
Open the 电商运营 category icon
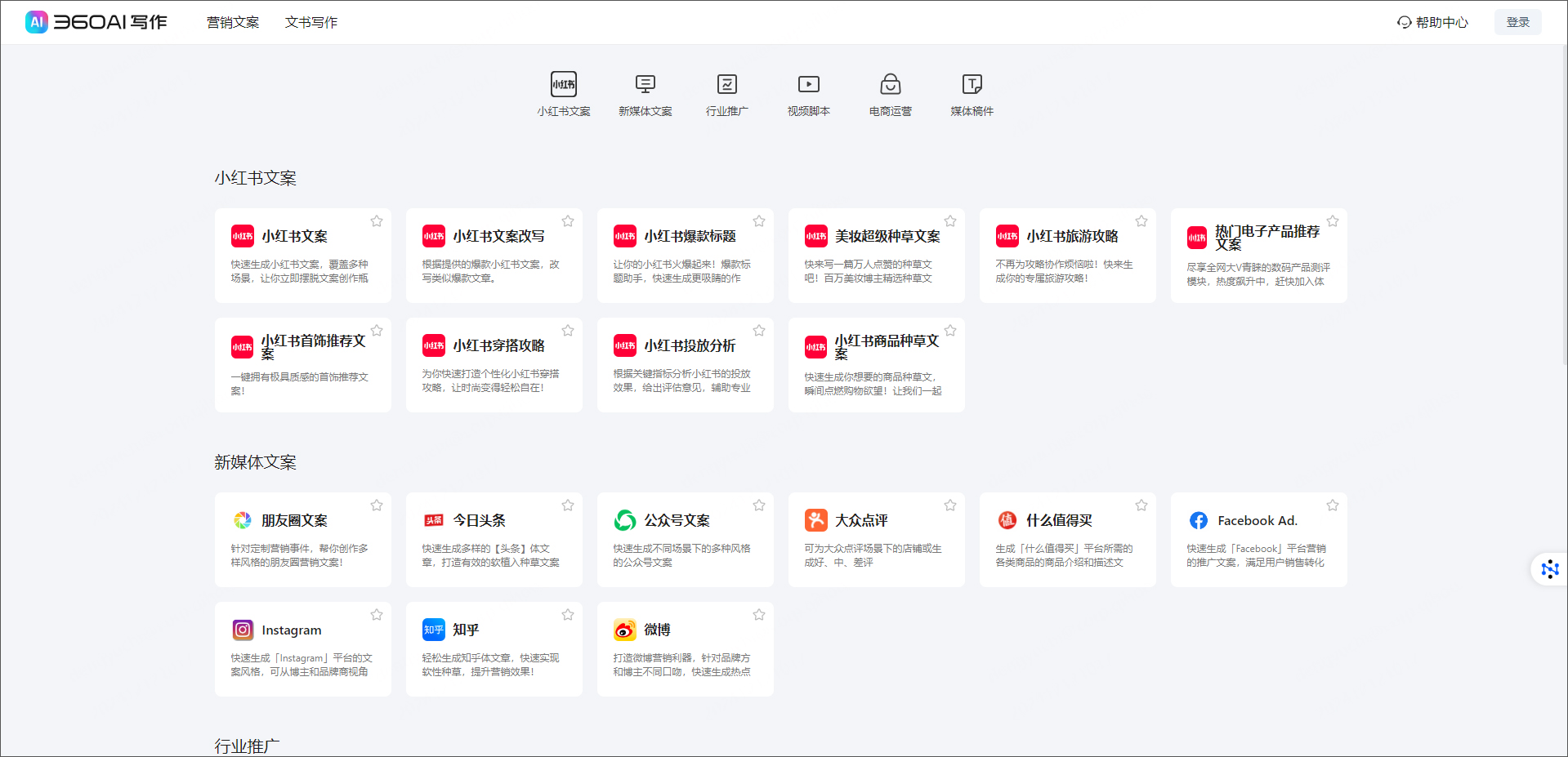[x=890, y=83]
